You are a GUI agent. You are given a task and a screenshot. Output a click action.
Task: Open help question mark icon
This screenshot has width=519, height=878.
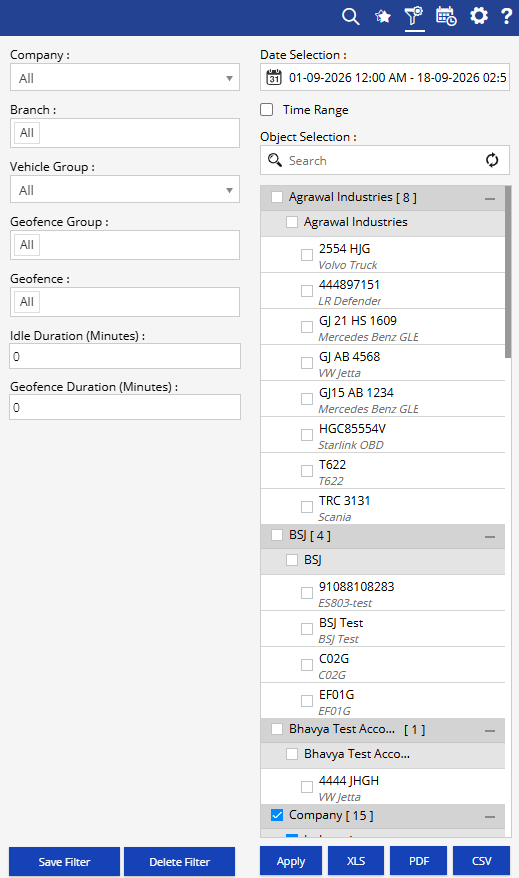pos(507,16)
